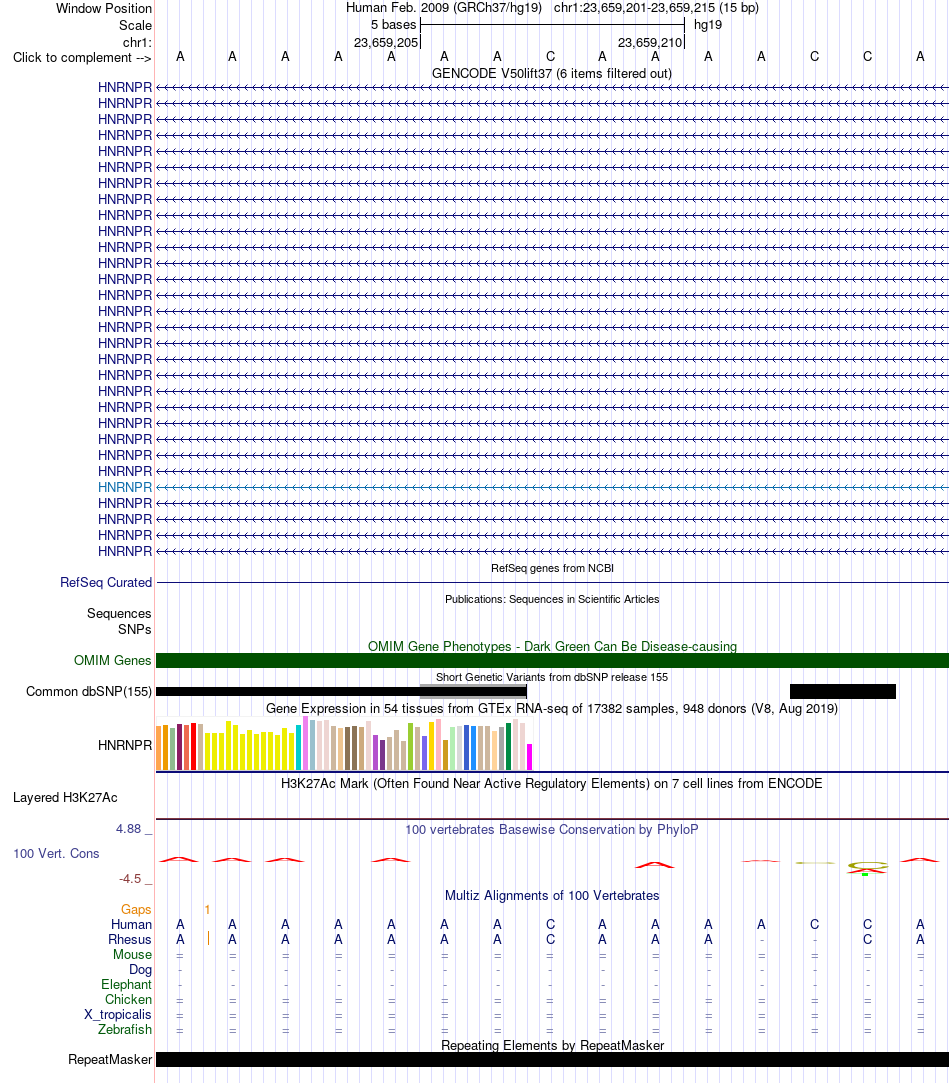This screenshot has width=950, height=1083.
Task: Open the GENCODE V50lift37 track title
Action: (x=551, y=73)
